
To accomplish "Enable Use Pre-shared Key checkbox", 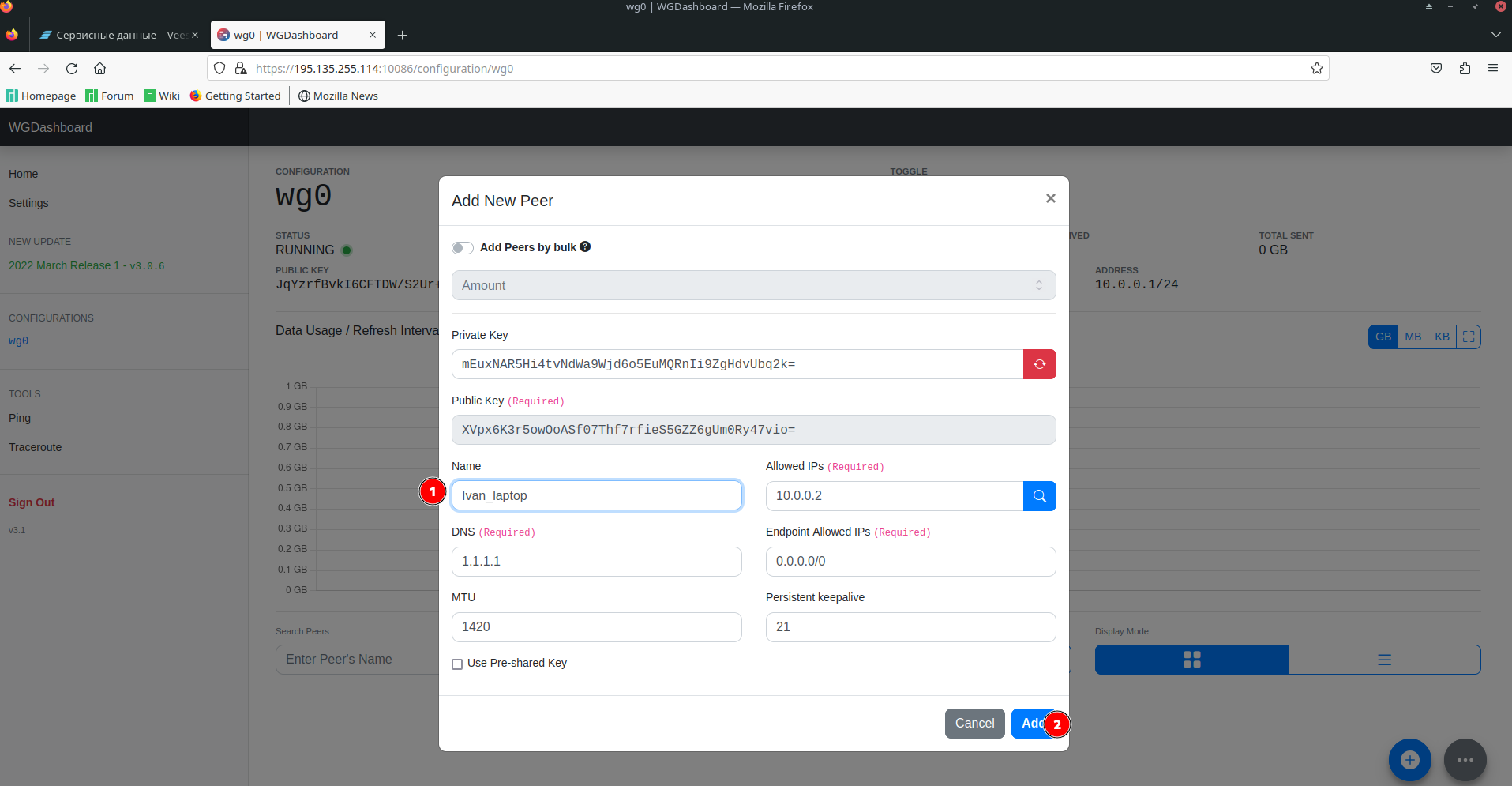I will coord(457,664).
